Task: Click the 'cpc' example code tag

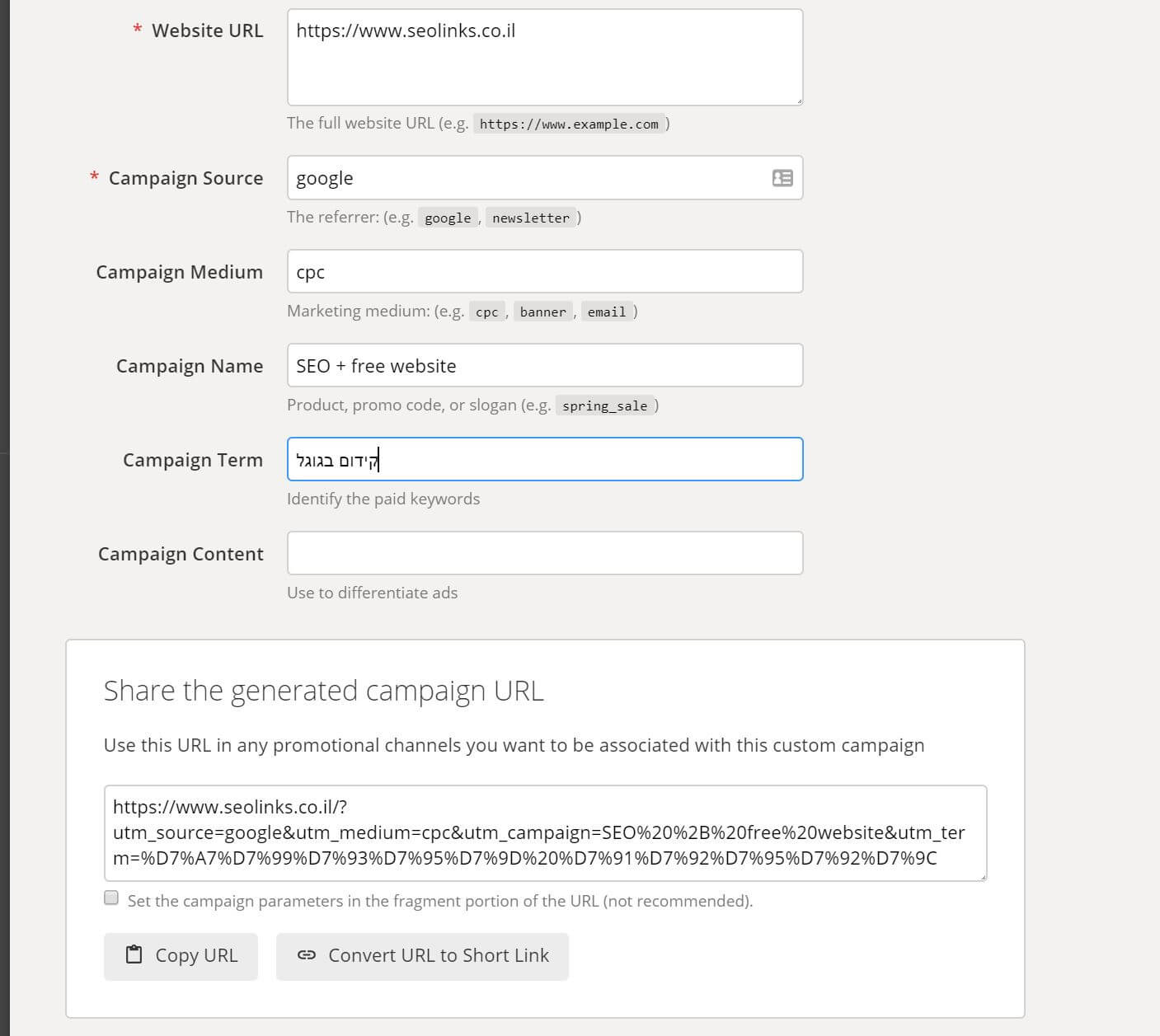Action: coord(487,312)
